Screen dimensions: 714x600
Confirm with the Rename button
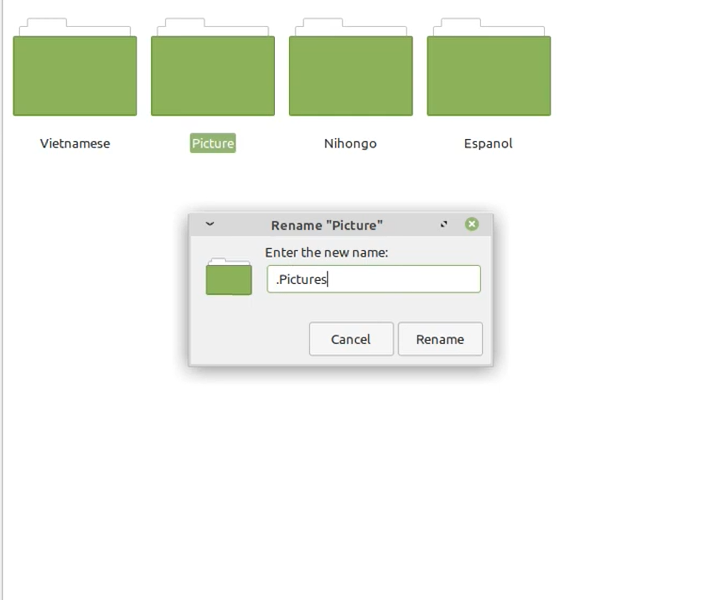[x=440, y=339]
